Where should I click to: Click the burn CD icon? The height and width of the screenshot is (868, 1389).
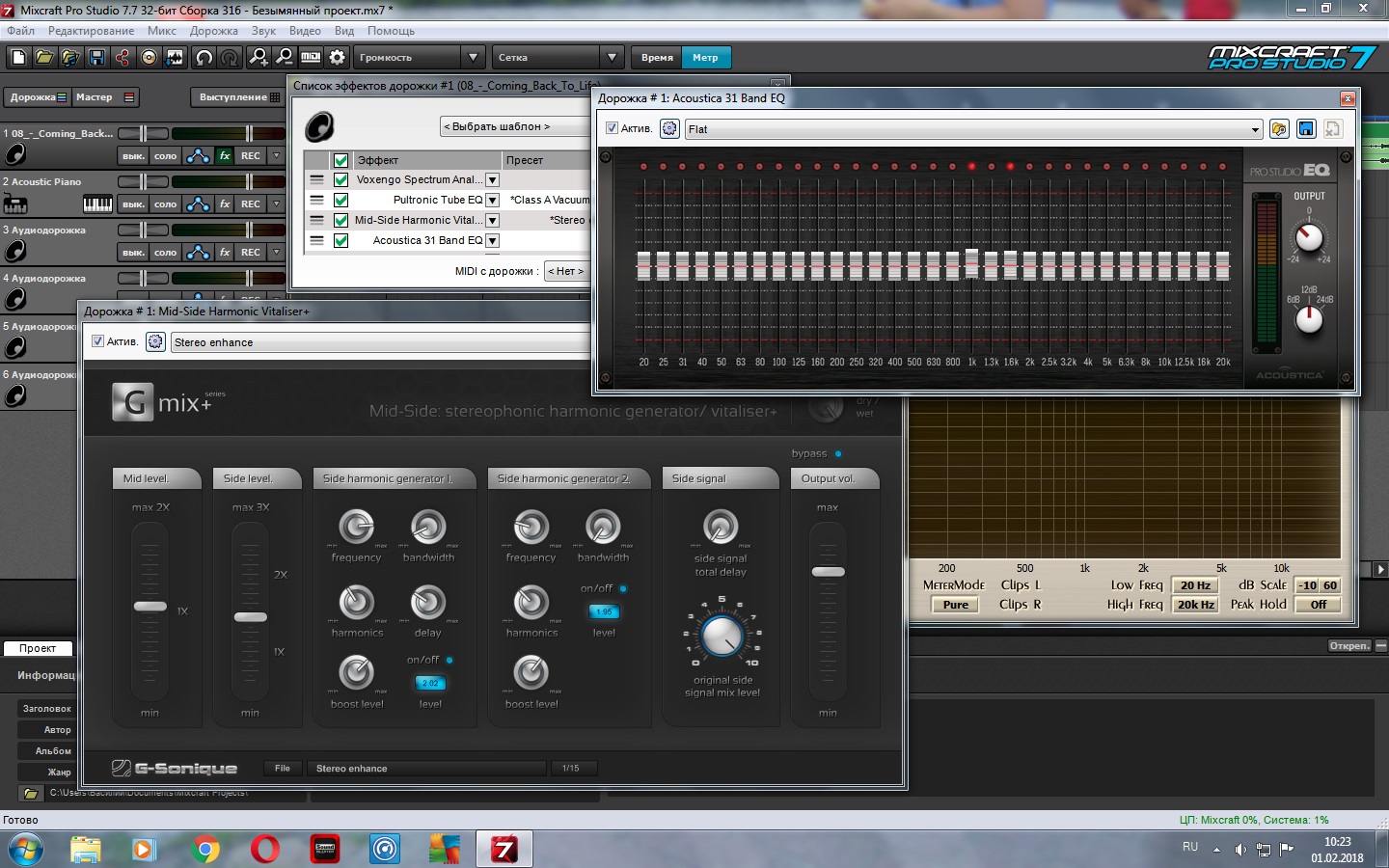(149, 58)
